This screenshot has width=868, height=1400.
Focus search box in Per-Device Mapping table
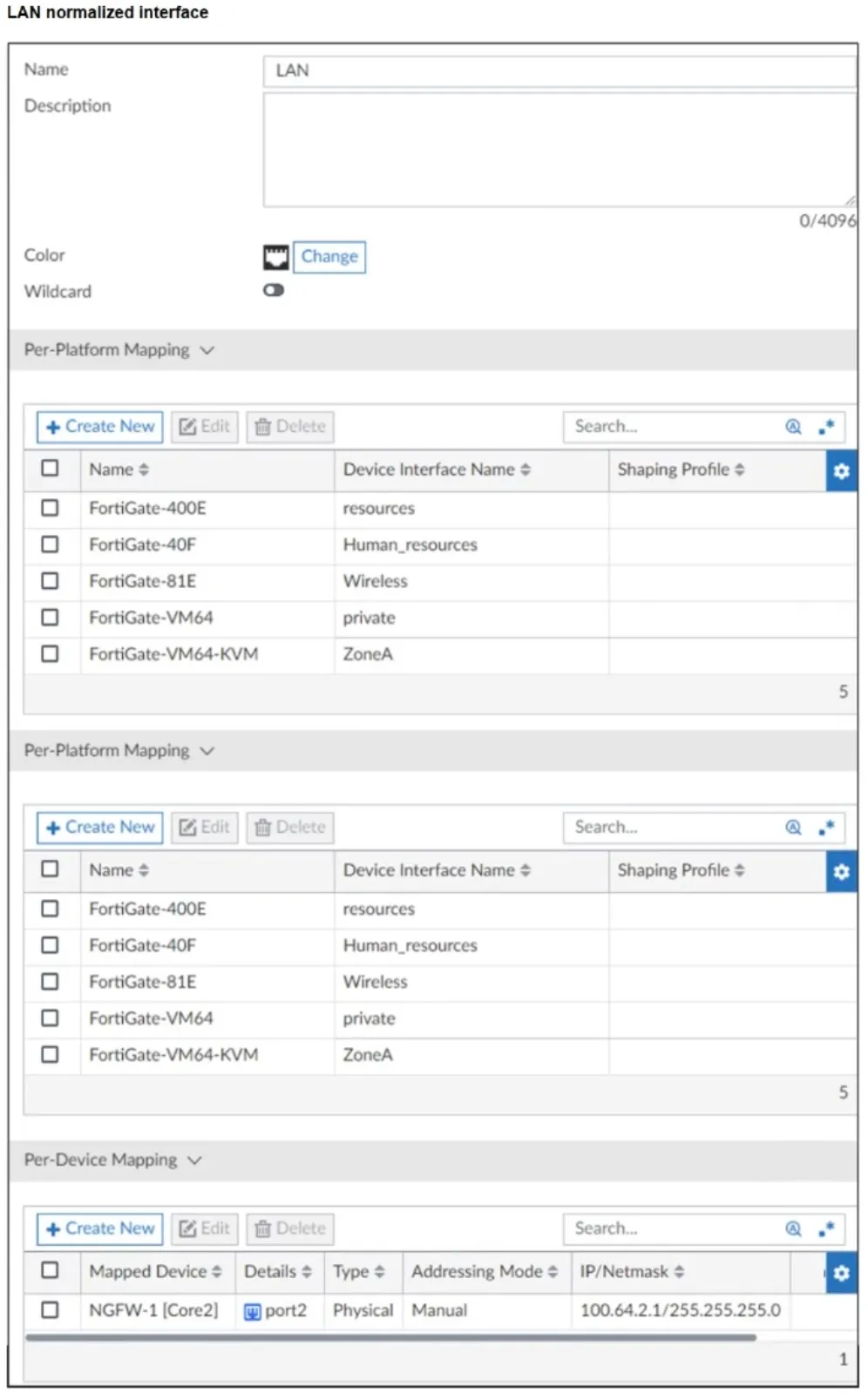(675, 1228)
